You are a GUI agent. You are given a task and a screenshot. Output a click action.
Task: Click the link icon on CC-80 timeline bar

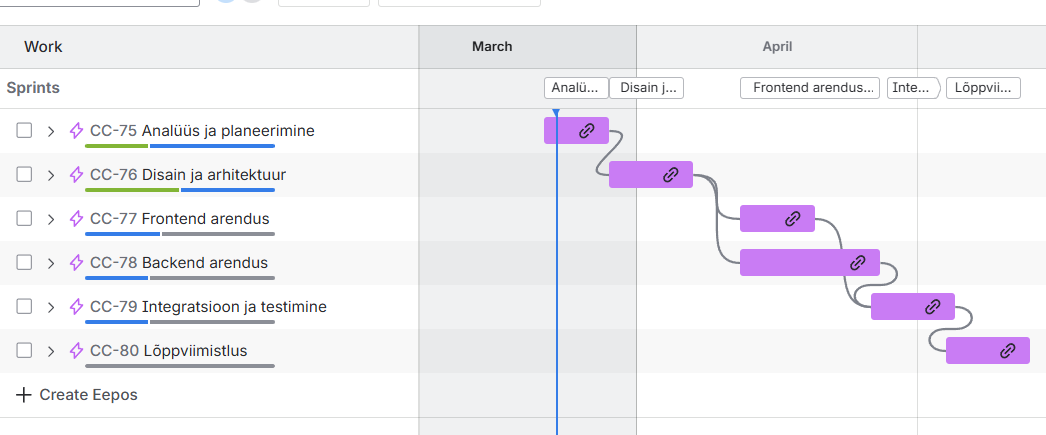pos(1008,350)
